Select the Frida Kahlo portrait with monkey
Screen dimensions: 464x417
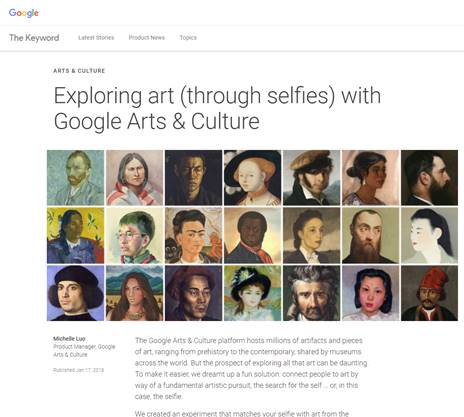pos(194,235)
